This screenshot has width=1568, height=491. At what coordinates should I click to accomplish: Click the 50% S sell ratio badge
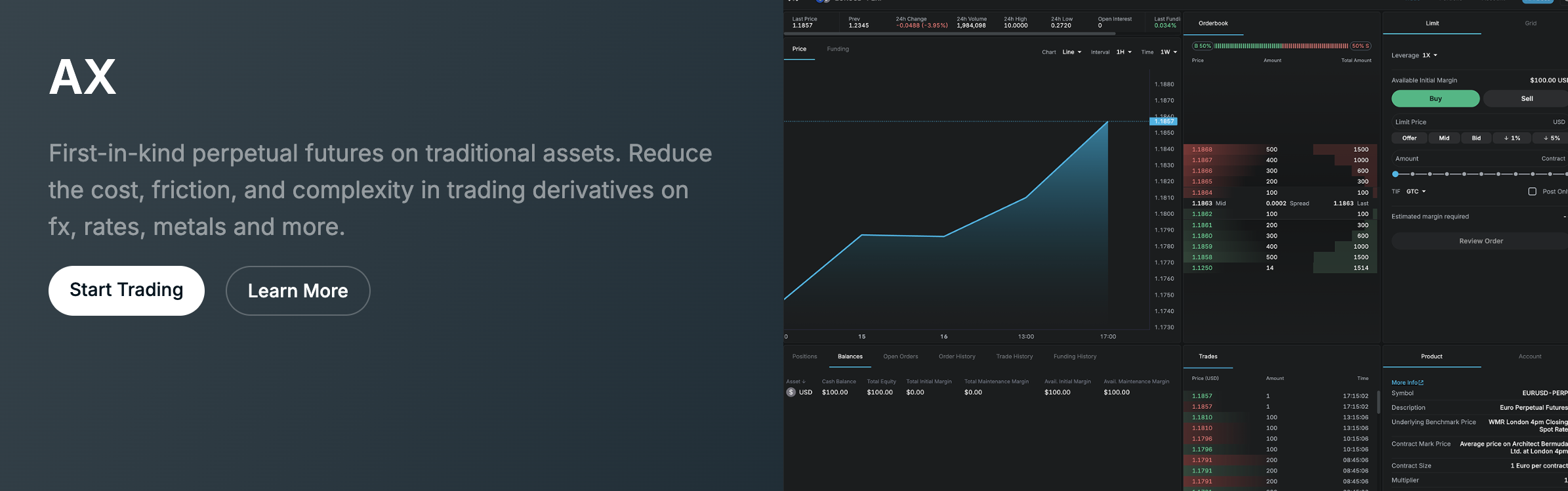pos(1360,46)
